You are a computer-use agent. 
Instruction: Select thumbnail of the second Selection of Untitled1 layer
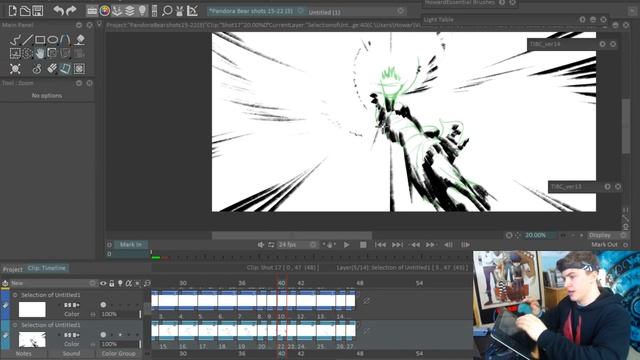click(32, 339)
